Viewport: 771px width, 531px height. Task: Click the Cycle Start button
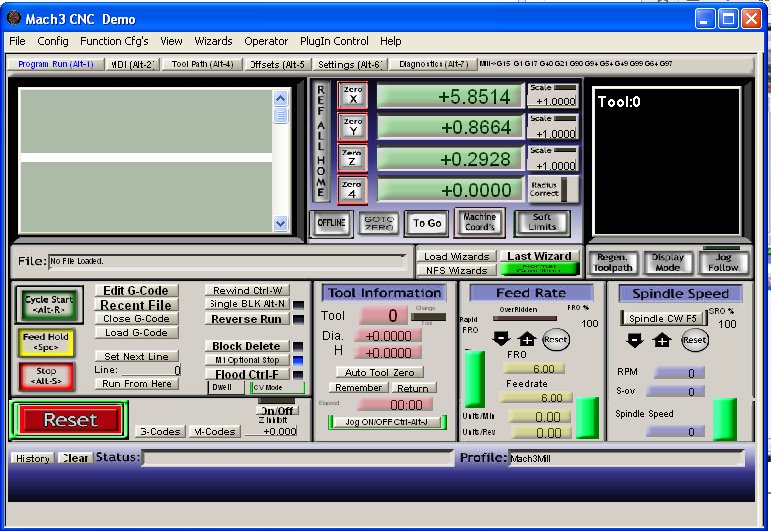coord(46,305)
